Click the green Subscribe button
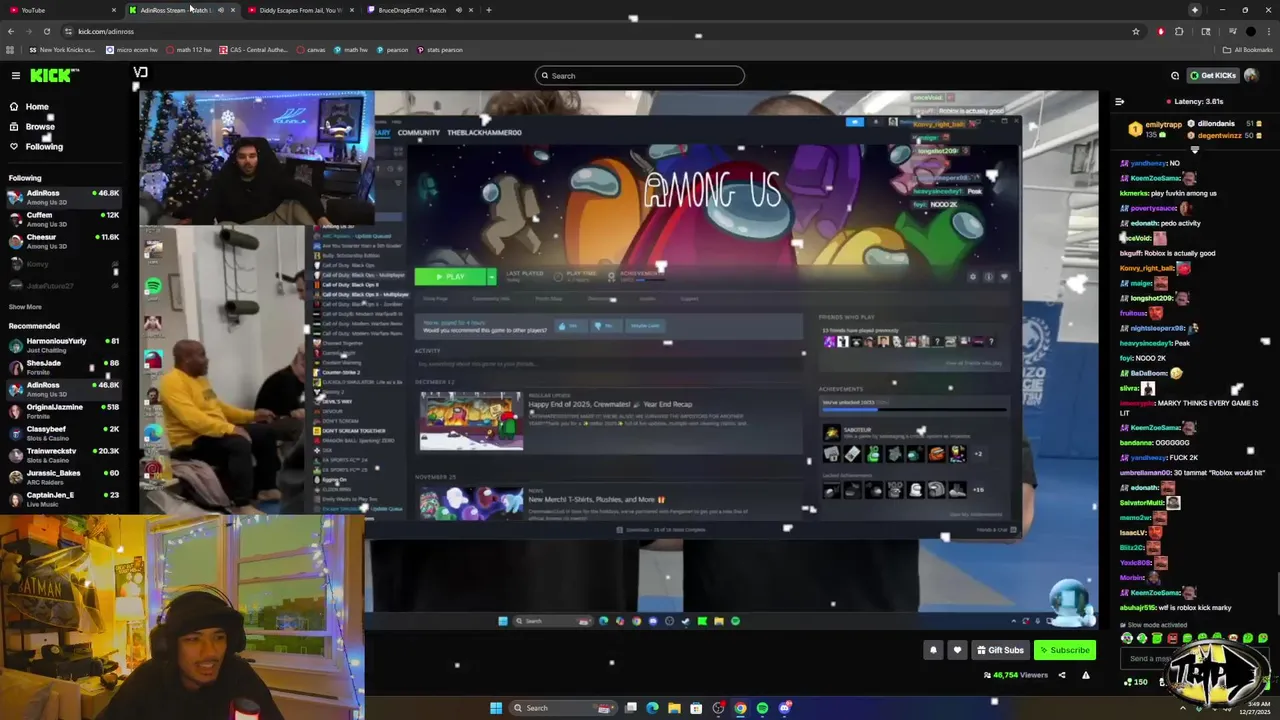The image size is (1280, 720). (1065, 650)
